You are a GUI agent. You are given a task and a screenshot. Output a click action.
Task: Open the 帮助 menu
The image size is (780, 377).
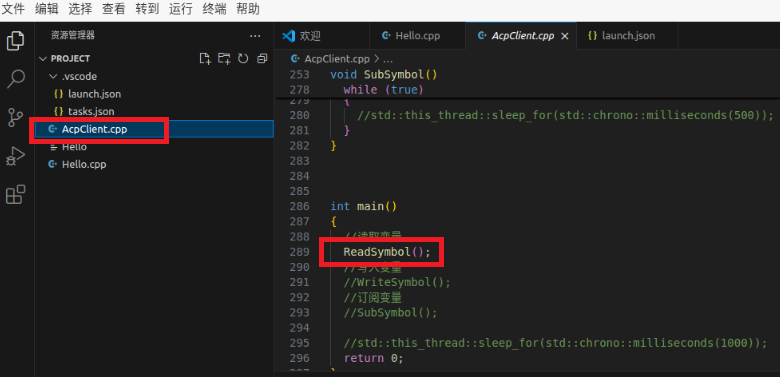(x=248, y=9)
